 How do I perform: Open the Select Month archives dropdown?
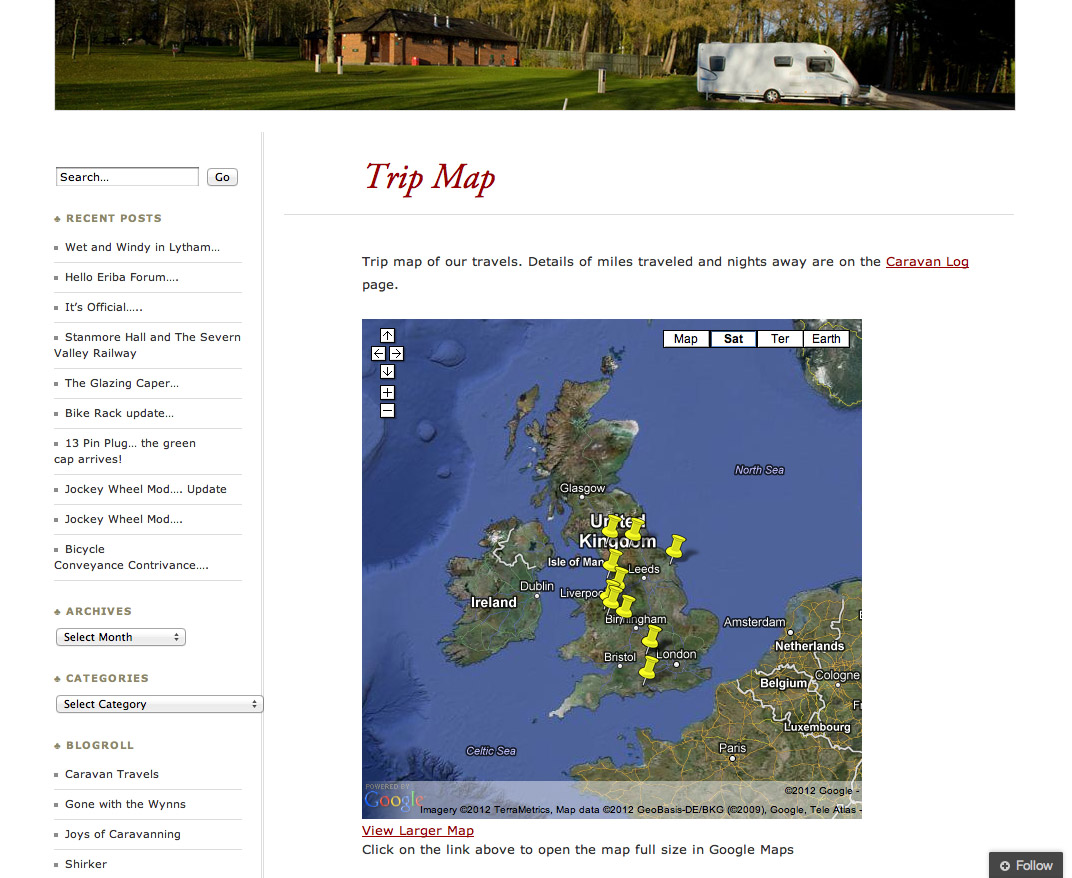[121, 637]
